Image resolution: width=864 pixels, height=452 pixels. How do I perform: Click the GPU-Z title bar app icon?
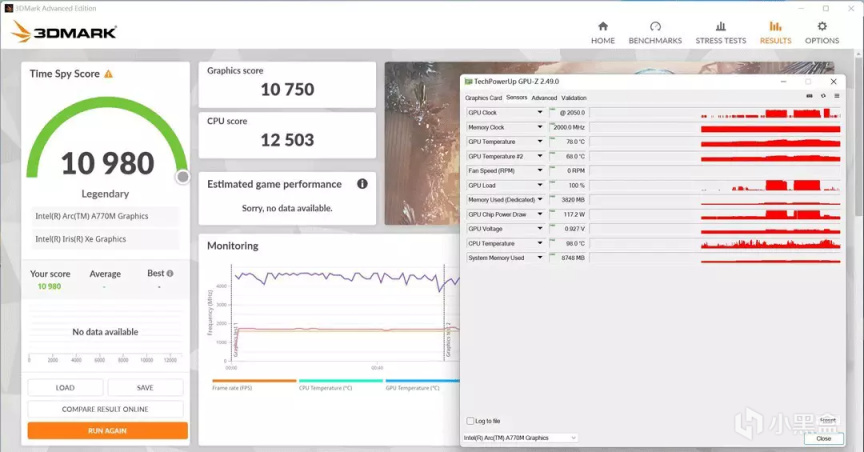468,82
